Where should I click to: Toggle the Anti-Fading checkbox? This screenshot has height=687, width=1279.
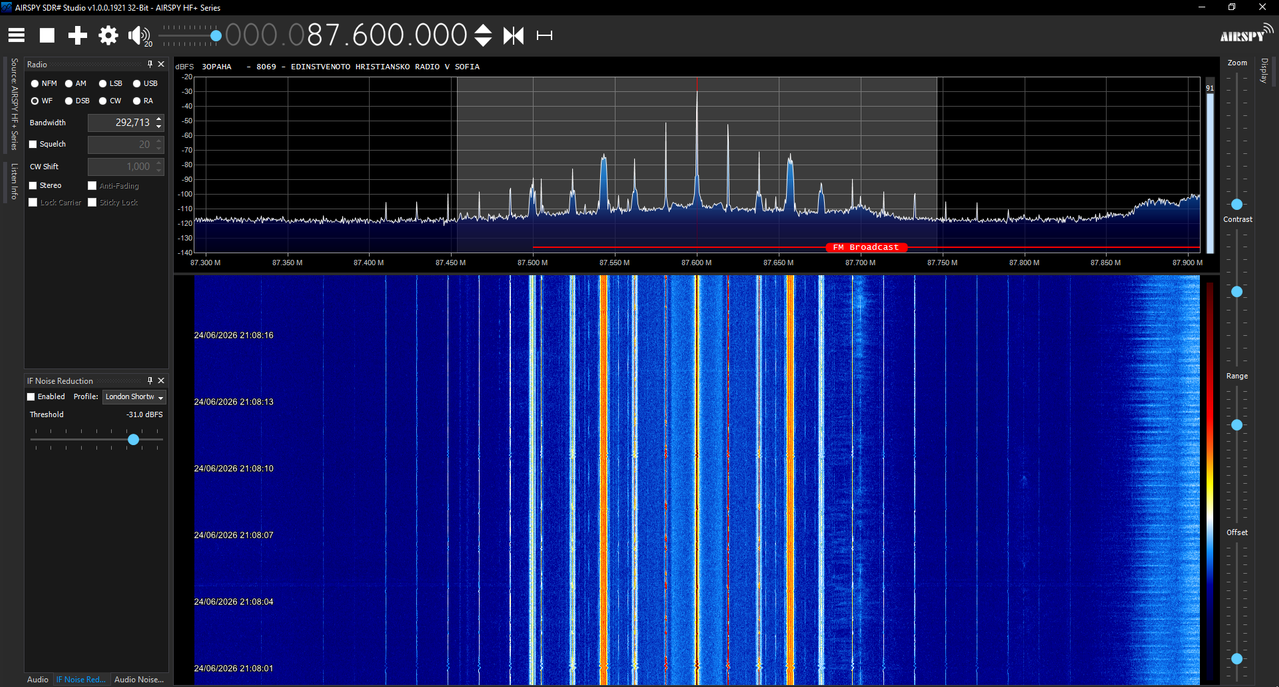(92, 186)
